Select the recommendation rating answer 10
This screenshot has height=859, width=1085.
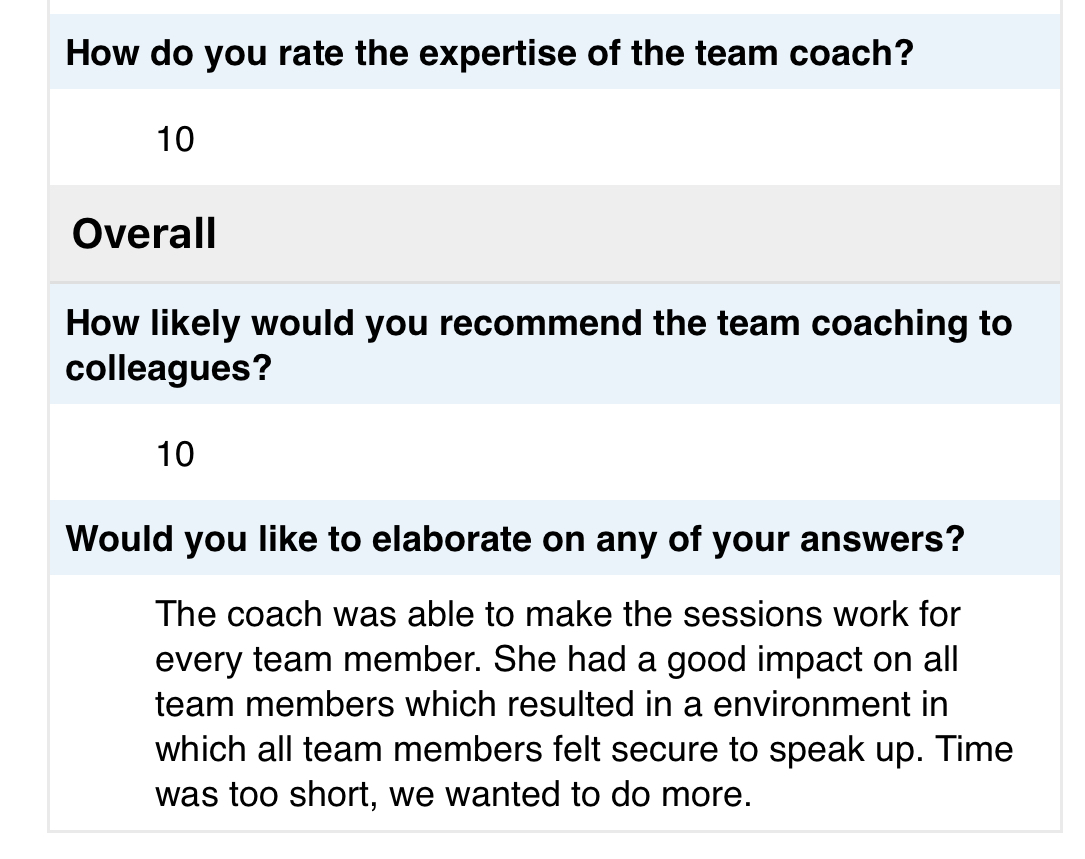[x=175, y=454]
